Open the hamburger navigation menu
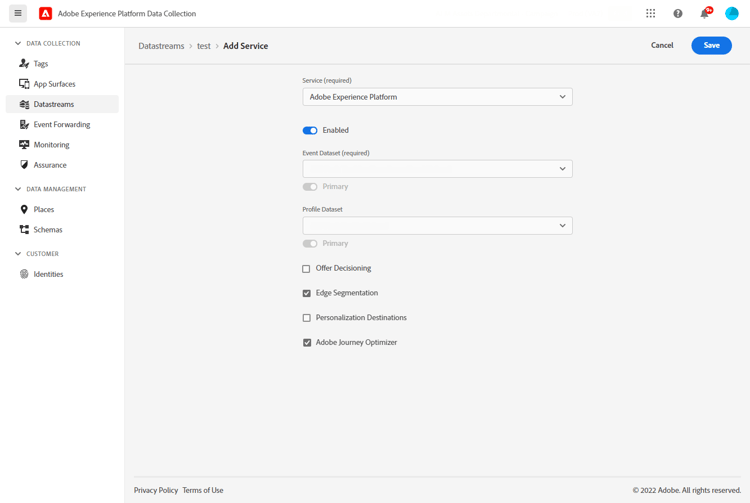 click(18, 13)
